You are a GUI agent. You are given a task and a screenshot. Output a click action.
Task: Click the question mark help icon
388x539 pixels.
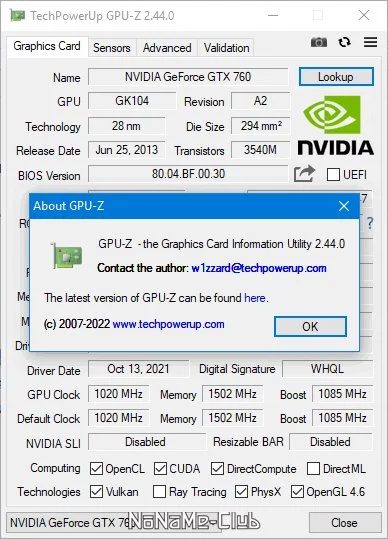369,223
